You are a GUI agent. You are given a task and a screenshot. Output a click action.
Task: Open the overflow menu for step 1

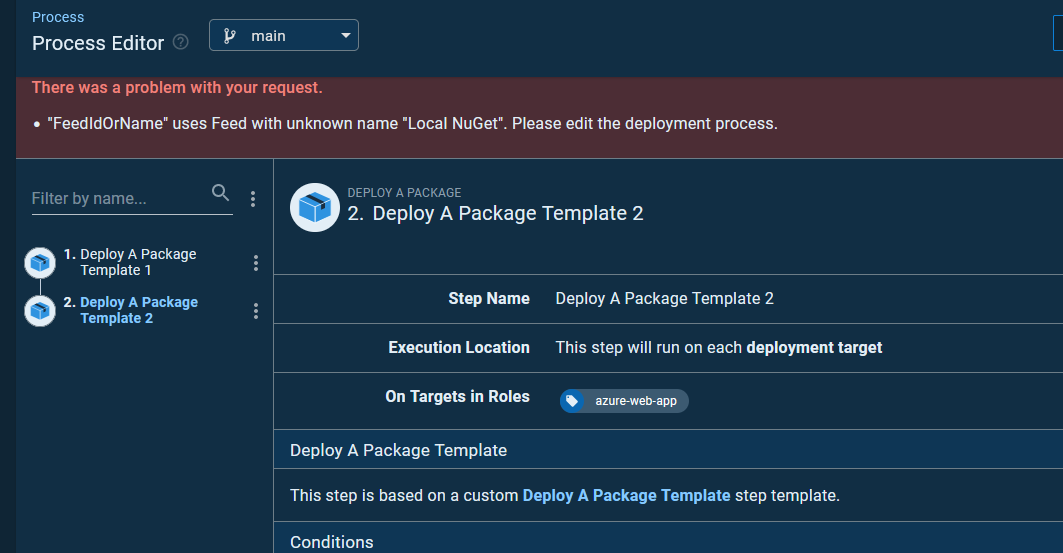(256, 263)
